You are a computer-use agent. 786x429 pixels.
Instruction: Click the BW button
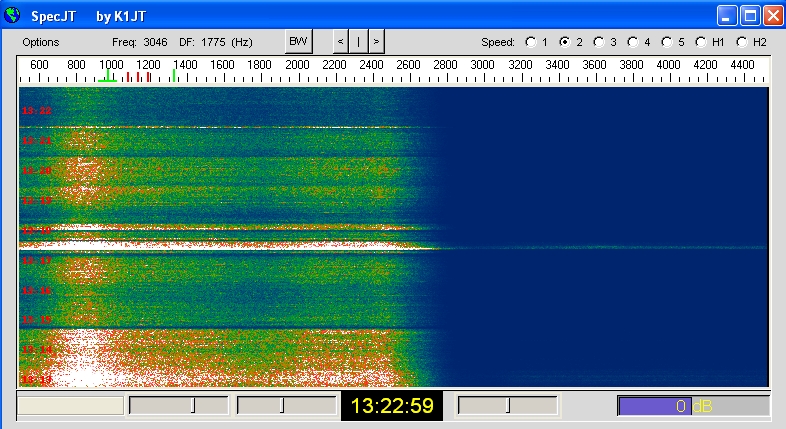click(x=298, y=41)
